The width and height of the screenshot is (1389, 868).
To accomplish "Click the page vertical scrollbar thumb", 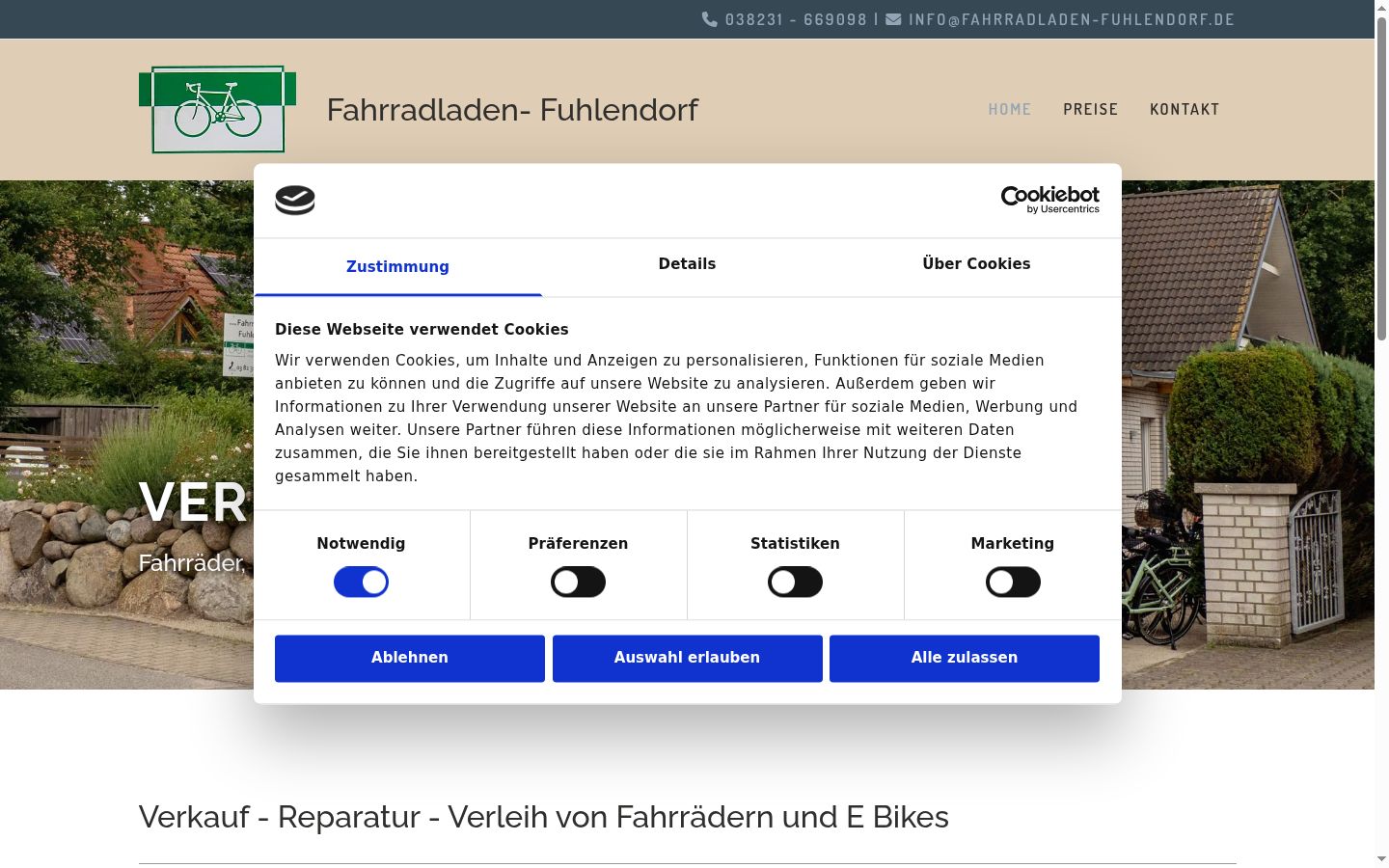I will click(x=1381, y=178).
